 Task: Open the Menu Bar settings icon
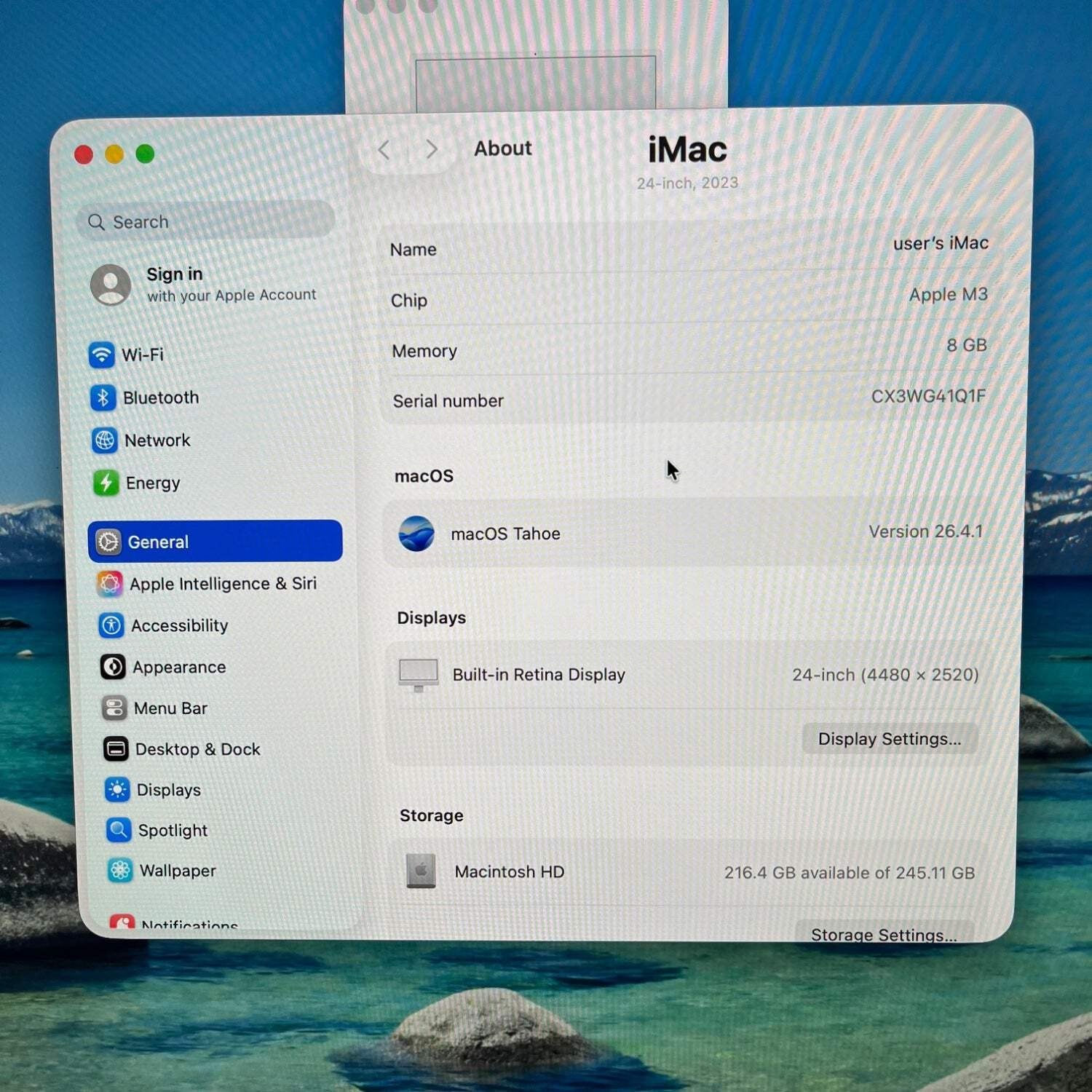(114, 708)
